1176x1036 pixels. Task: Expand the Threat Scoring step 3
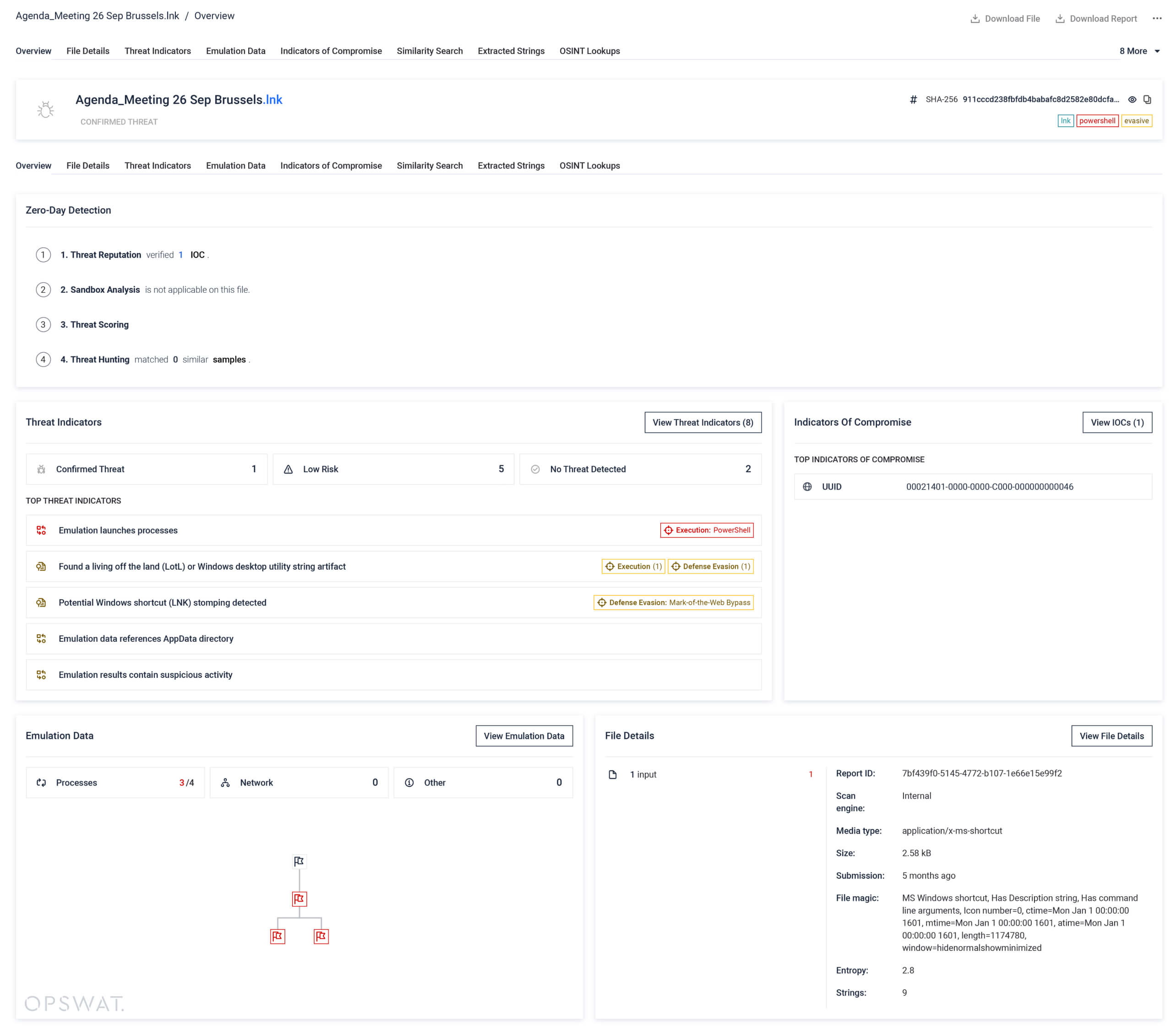(94, 325)
